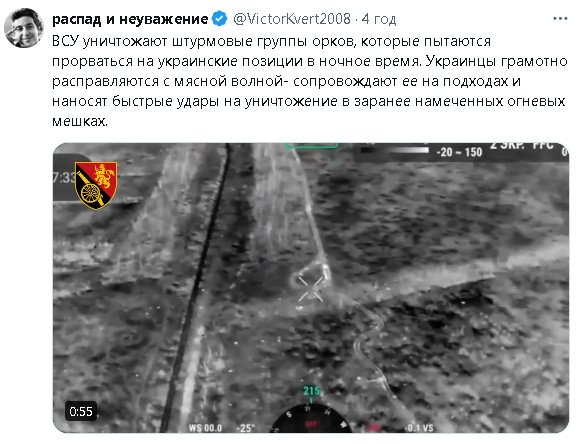Click the white crosshair reticle in video

click(x=311, y=289)
